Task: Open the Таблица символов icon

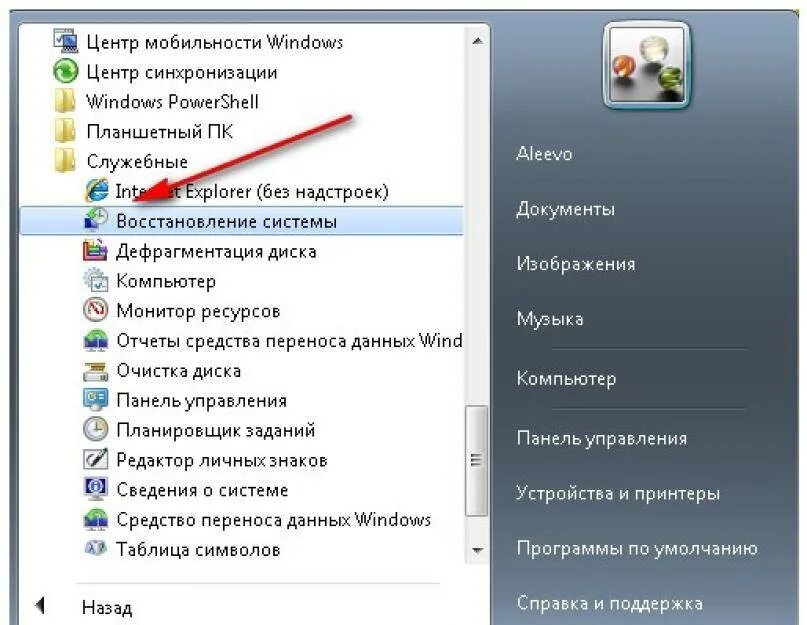Action: coord(96,549)
